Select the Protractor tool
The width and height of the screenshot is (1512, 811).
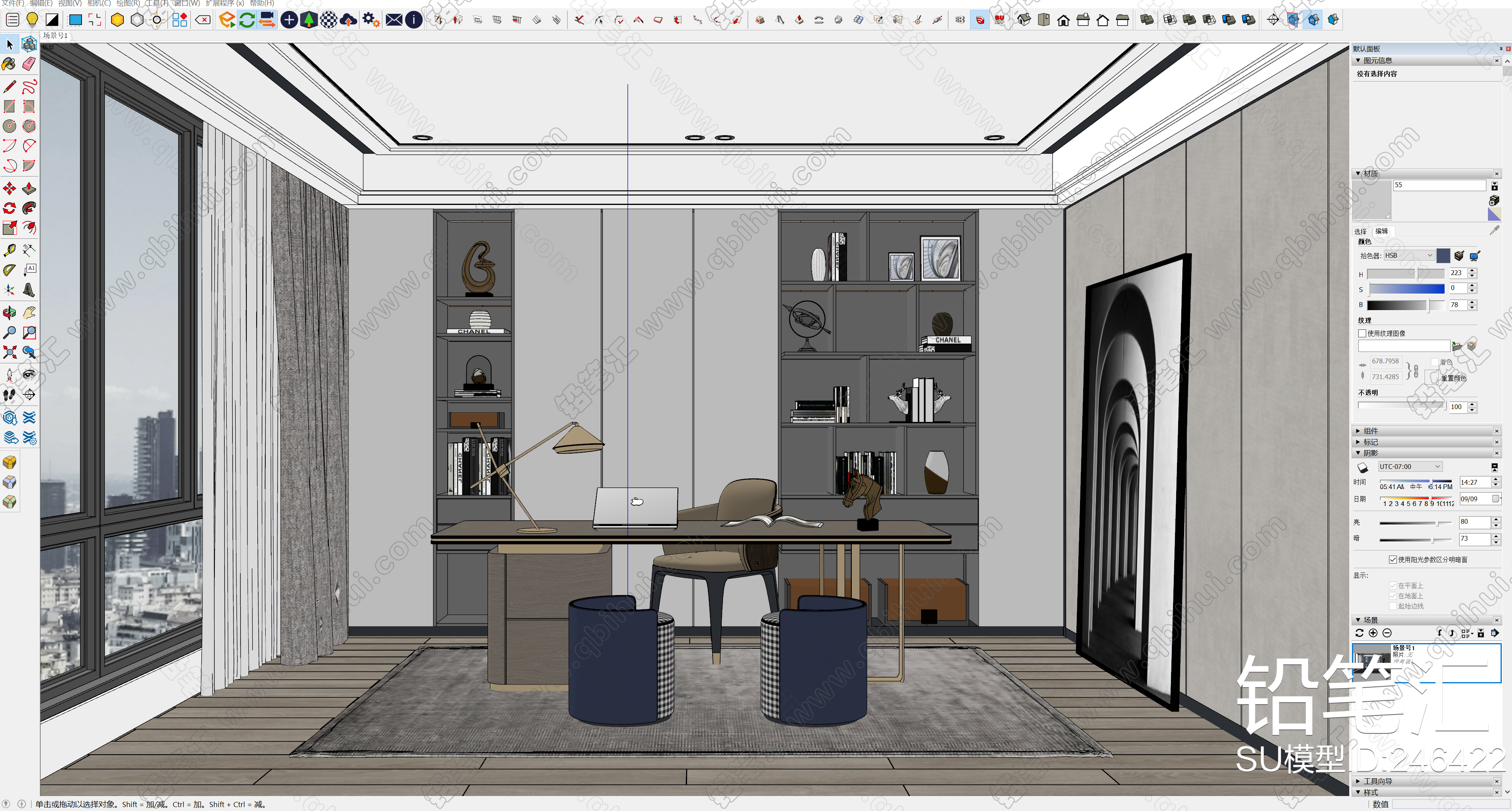click(9, 270)
